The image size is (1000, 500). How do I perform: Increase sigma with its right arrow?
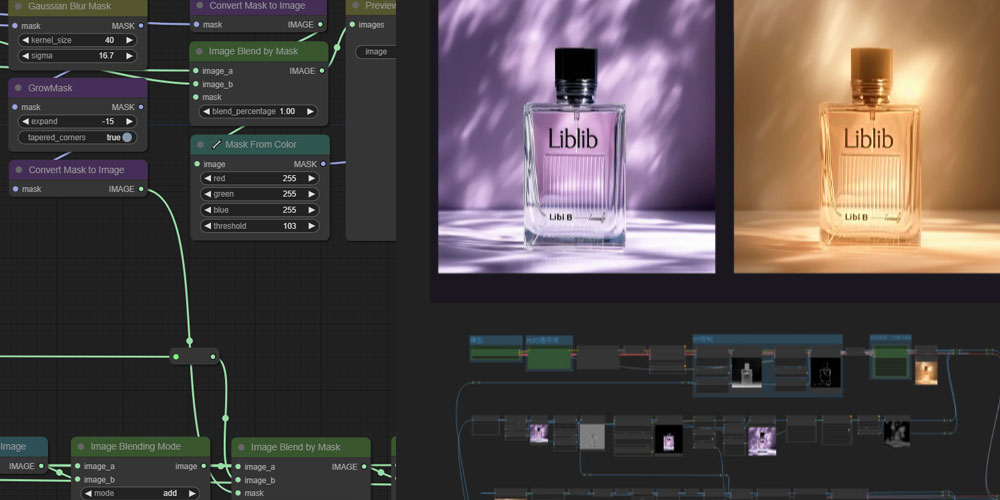[129, 56]
